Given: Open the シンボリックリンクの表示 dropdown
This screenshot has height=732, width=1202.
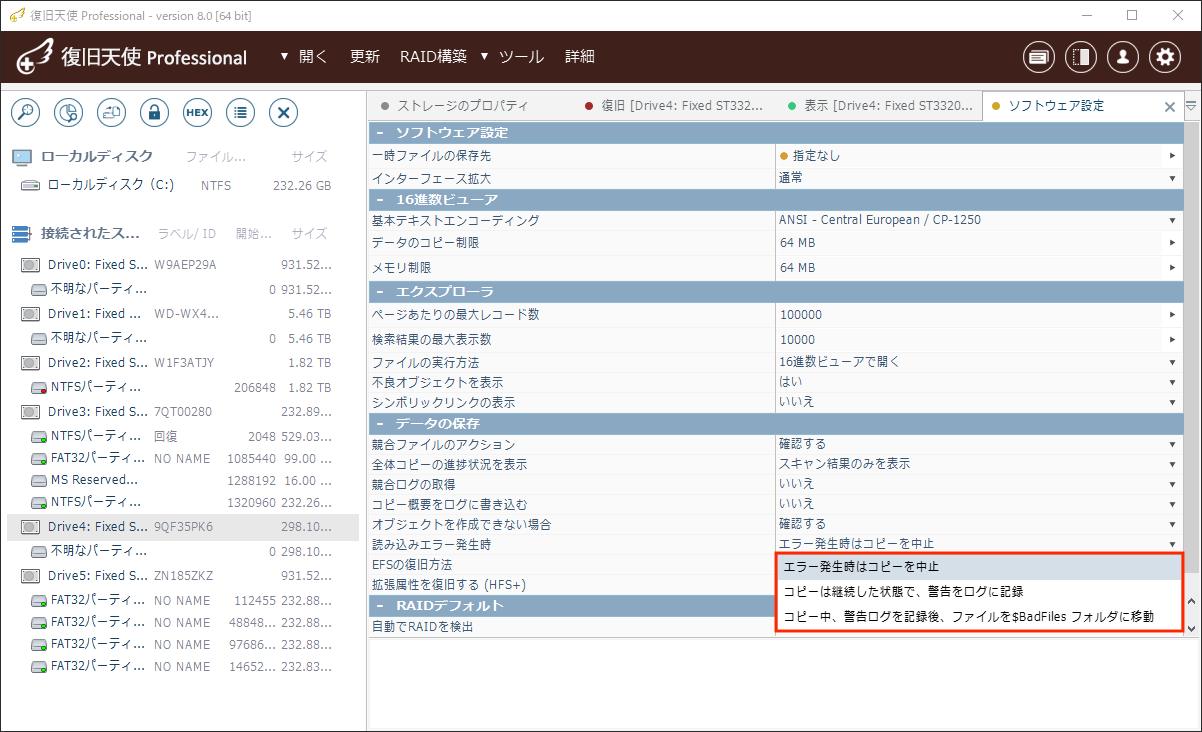Looking at the screenshot, I should (x=1172, y=402).
